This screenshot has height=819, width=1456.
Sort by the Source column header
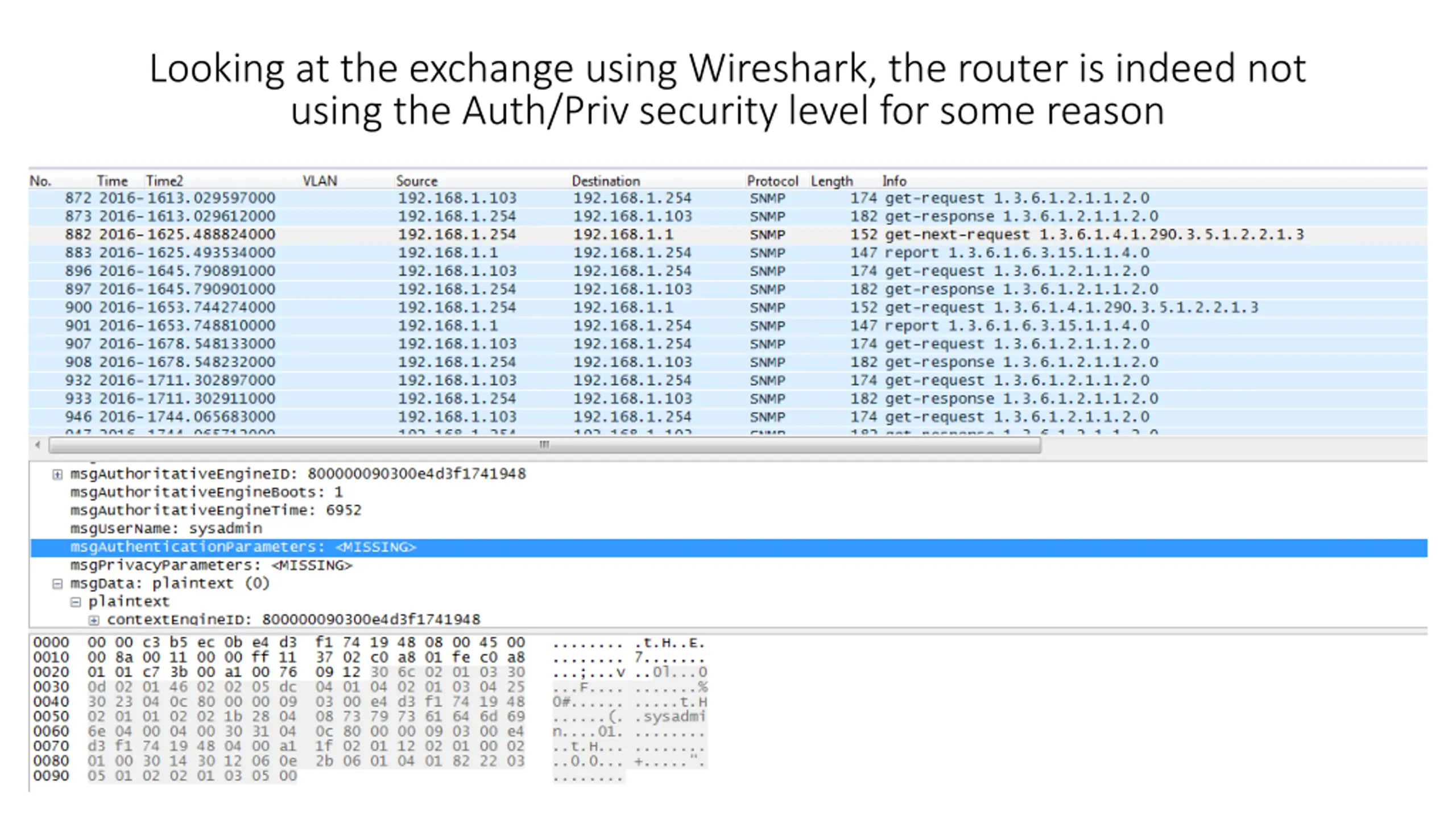click(x=417, y=181)
